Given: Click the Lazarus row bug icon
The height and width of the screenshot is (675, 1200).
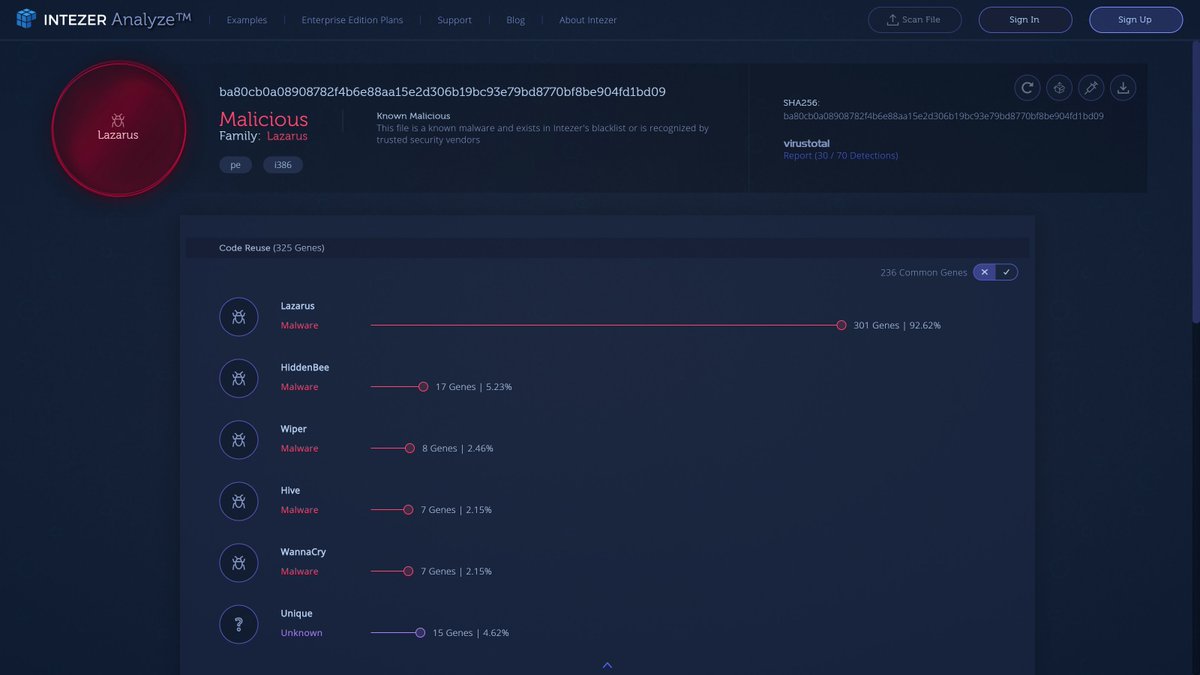Looking at the screenshot, I should 239,317.
